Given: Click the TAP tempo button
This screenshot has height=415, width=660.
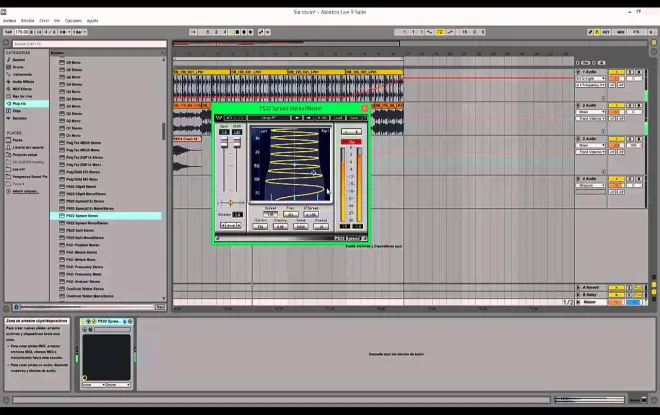Looking at the screenshot, I should 8,32.
